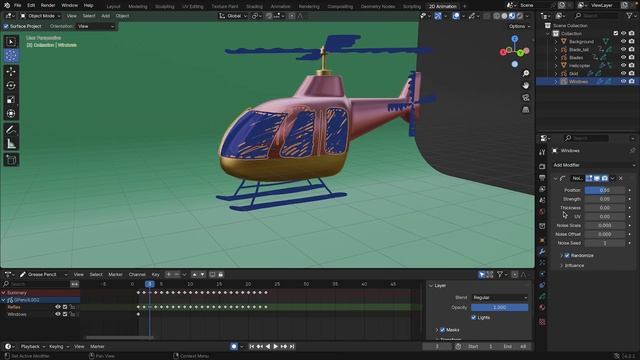This screenshot has height=360, width=640.
Task: Select the Select Box tool
Action: [x=11, y=42]
